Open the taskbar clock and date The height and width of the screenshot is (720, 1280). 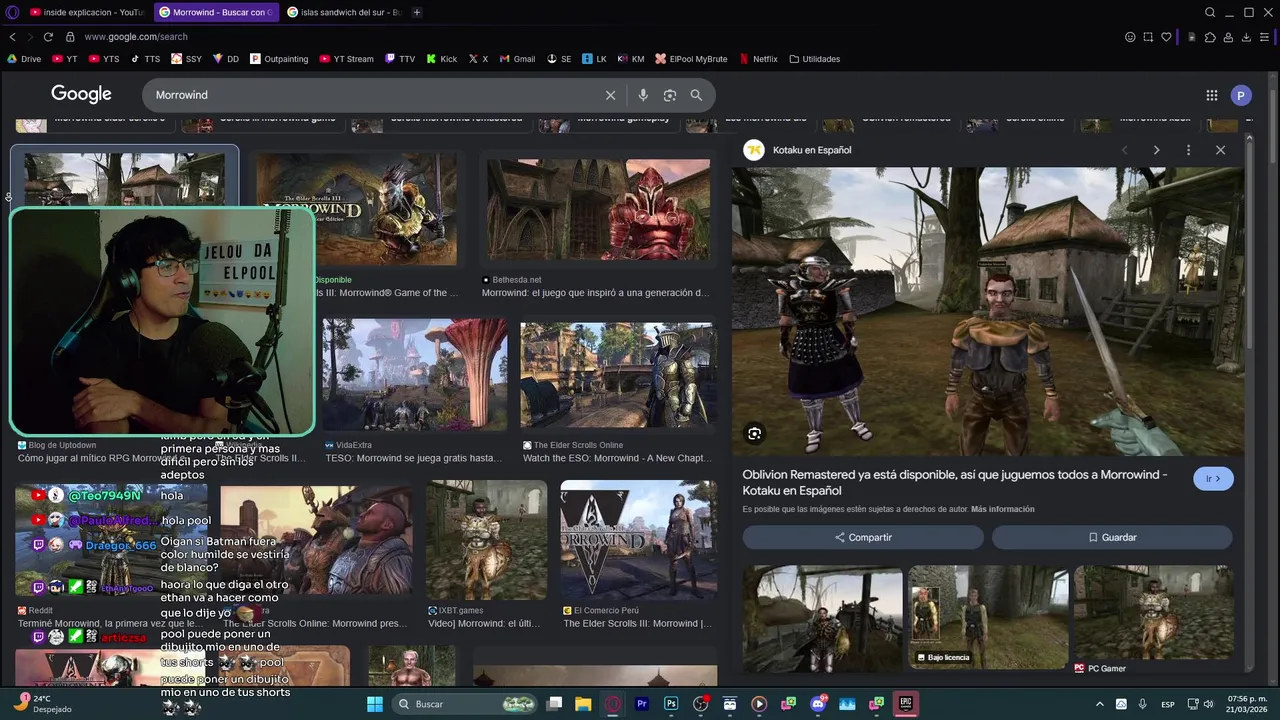1247,704
